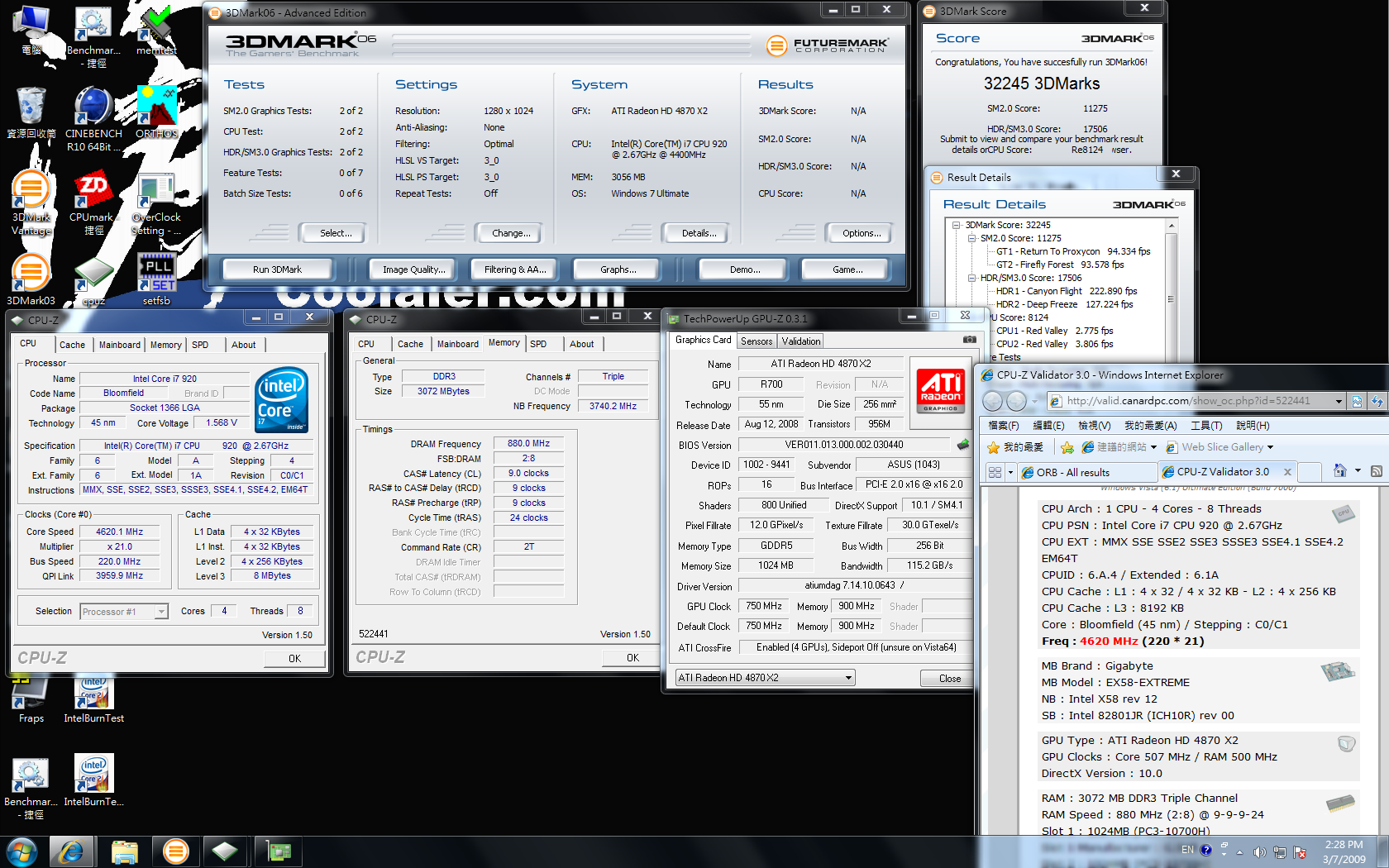Expand the Web Slice Gallery dropdown arrow
The width and height of the screenshot is (1389, 868).
[1271, 447]
